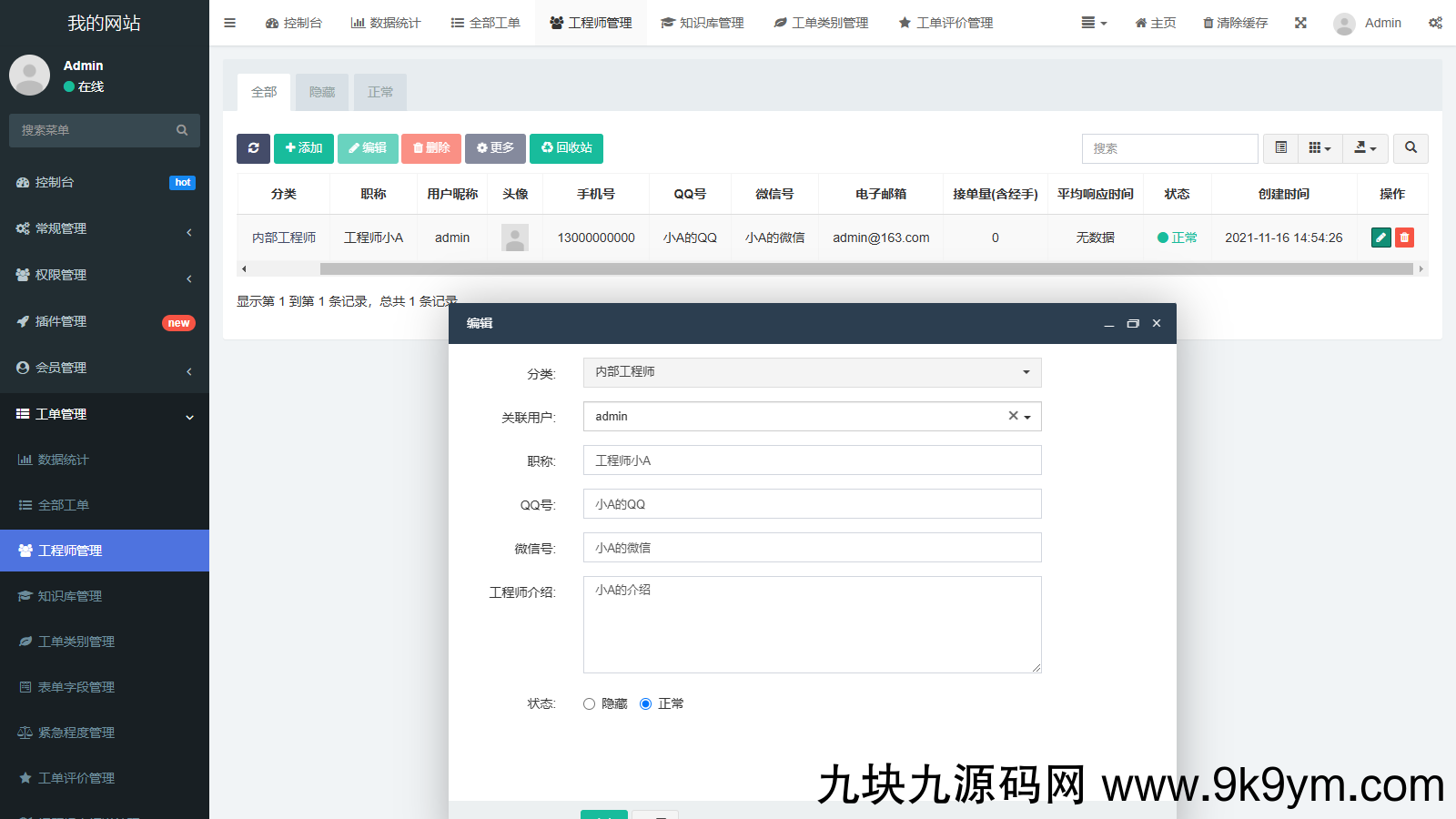
Task: Open 知识库管理 in the sidebar
Action: pos(70,596)
